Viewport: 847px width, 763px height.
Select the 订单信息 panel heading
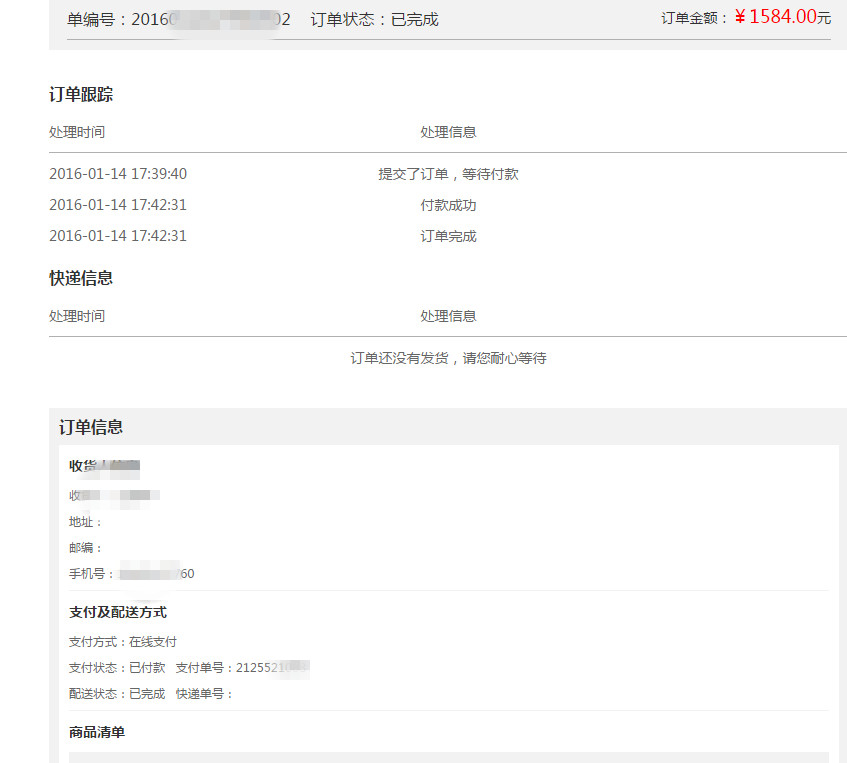click(x=91, y=427)
